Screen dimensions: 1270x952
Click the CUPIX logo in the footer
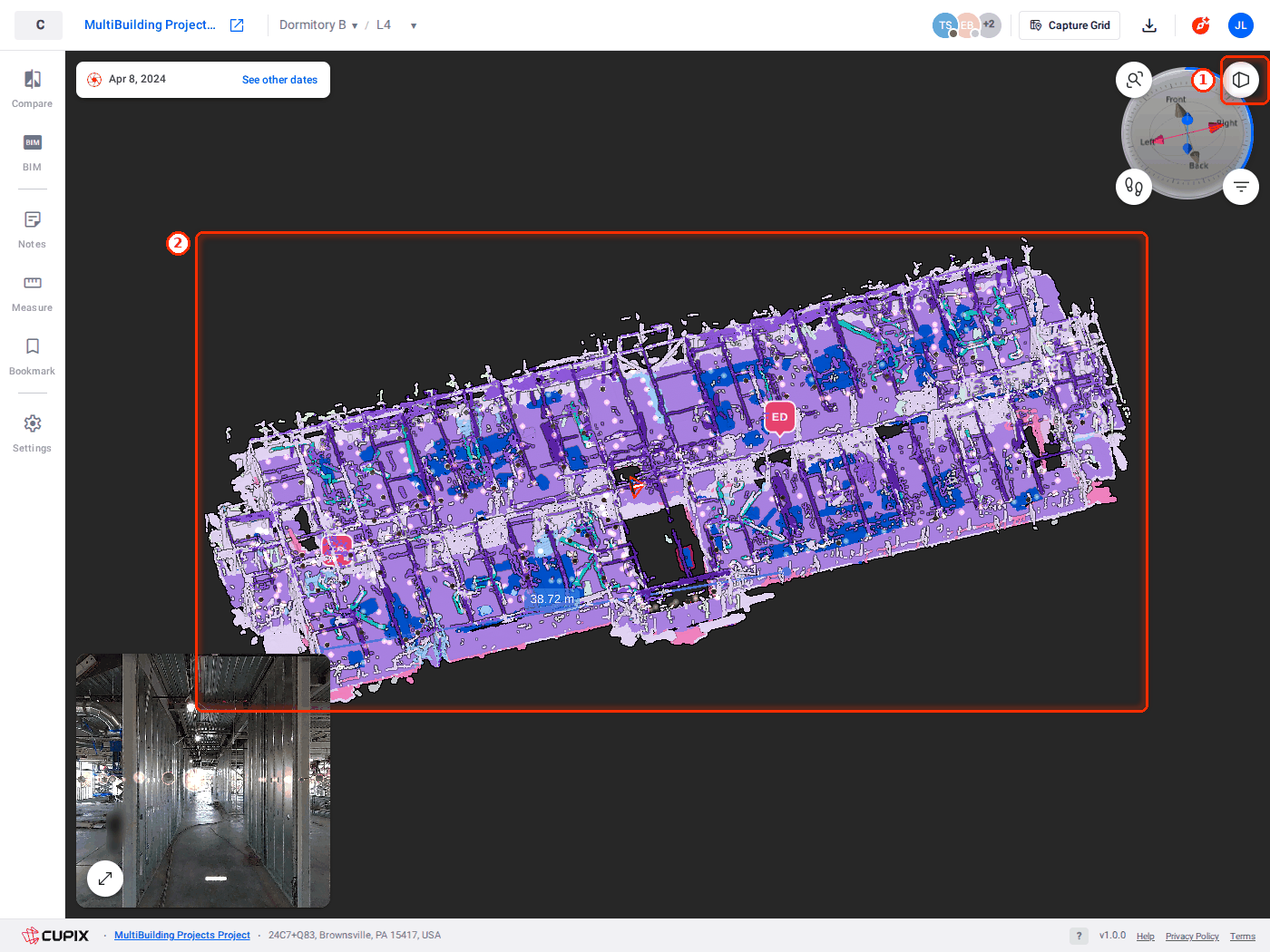[x=55, y=936]
